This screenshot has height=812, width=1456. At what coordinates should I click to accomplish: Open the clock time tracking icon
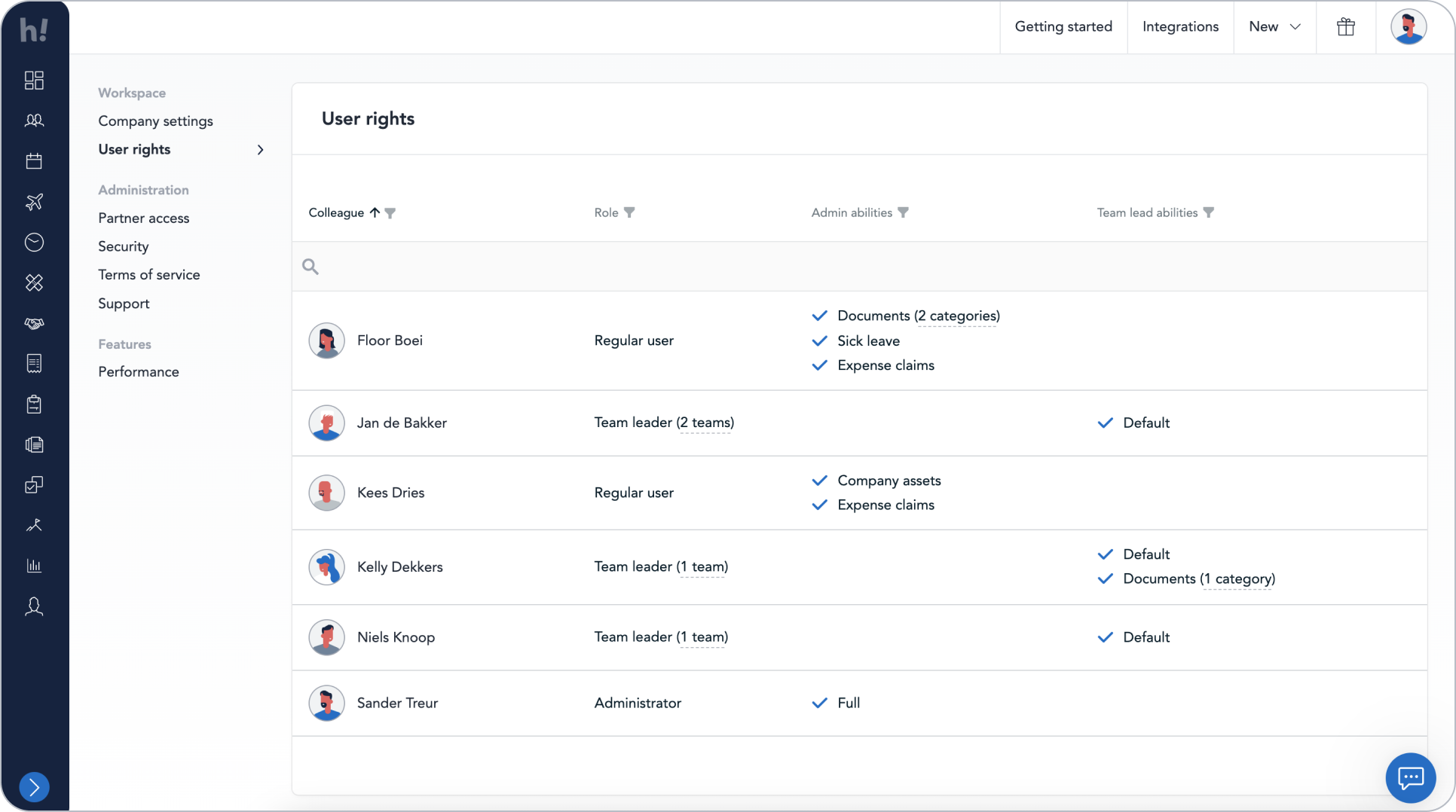pos(34,242)
